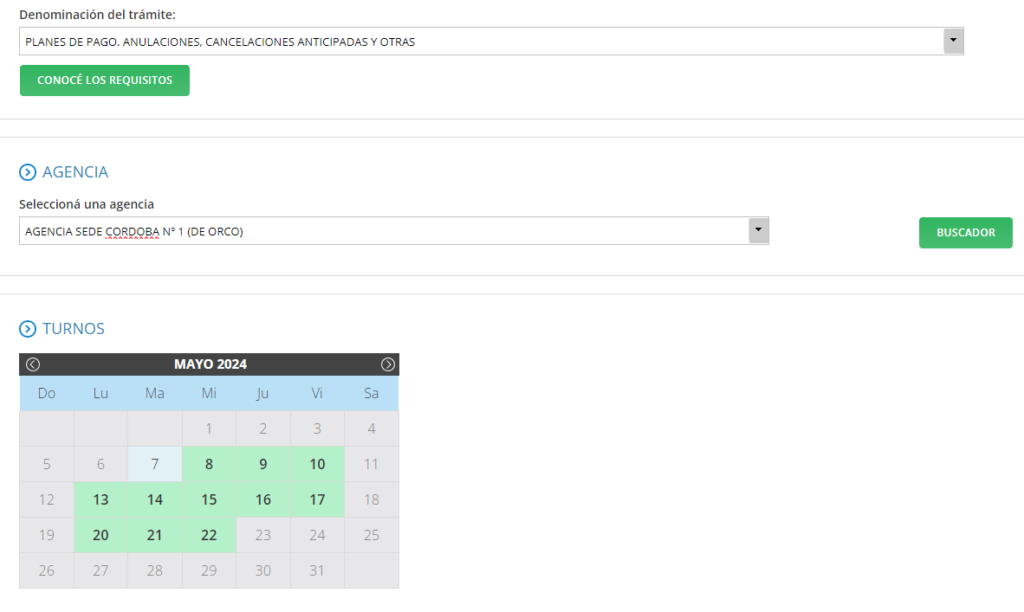1024x612 pixels.
Task: Choose May 10 in the calendar
Action: 317,464
